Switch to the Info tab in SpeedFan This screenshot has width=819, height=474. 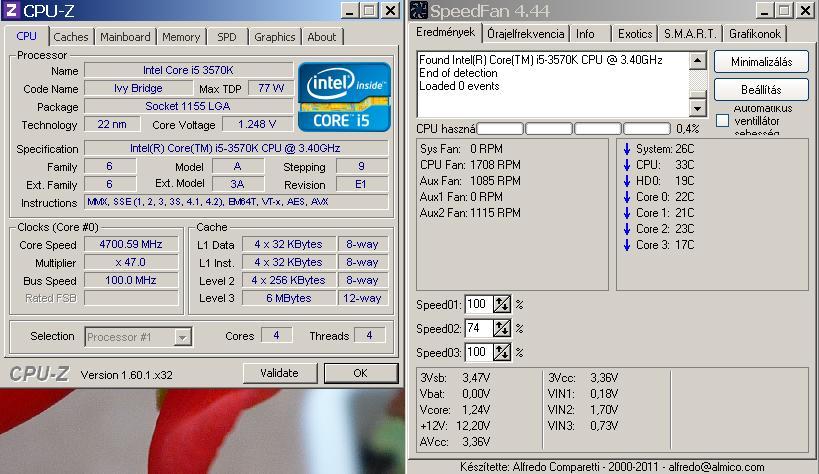pyautogui.click(x=585, y=34)
